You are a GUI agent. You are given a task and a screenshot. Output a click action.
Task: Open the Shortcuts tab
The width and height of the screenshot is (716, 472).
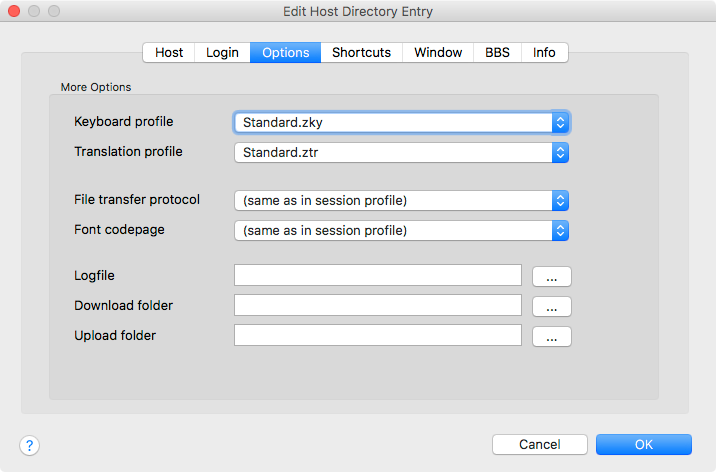click(x=361, y=52)
